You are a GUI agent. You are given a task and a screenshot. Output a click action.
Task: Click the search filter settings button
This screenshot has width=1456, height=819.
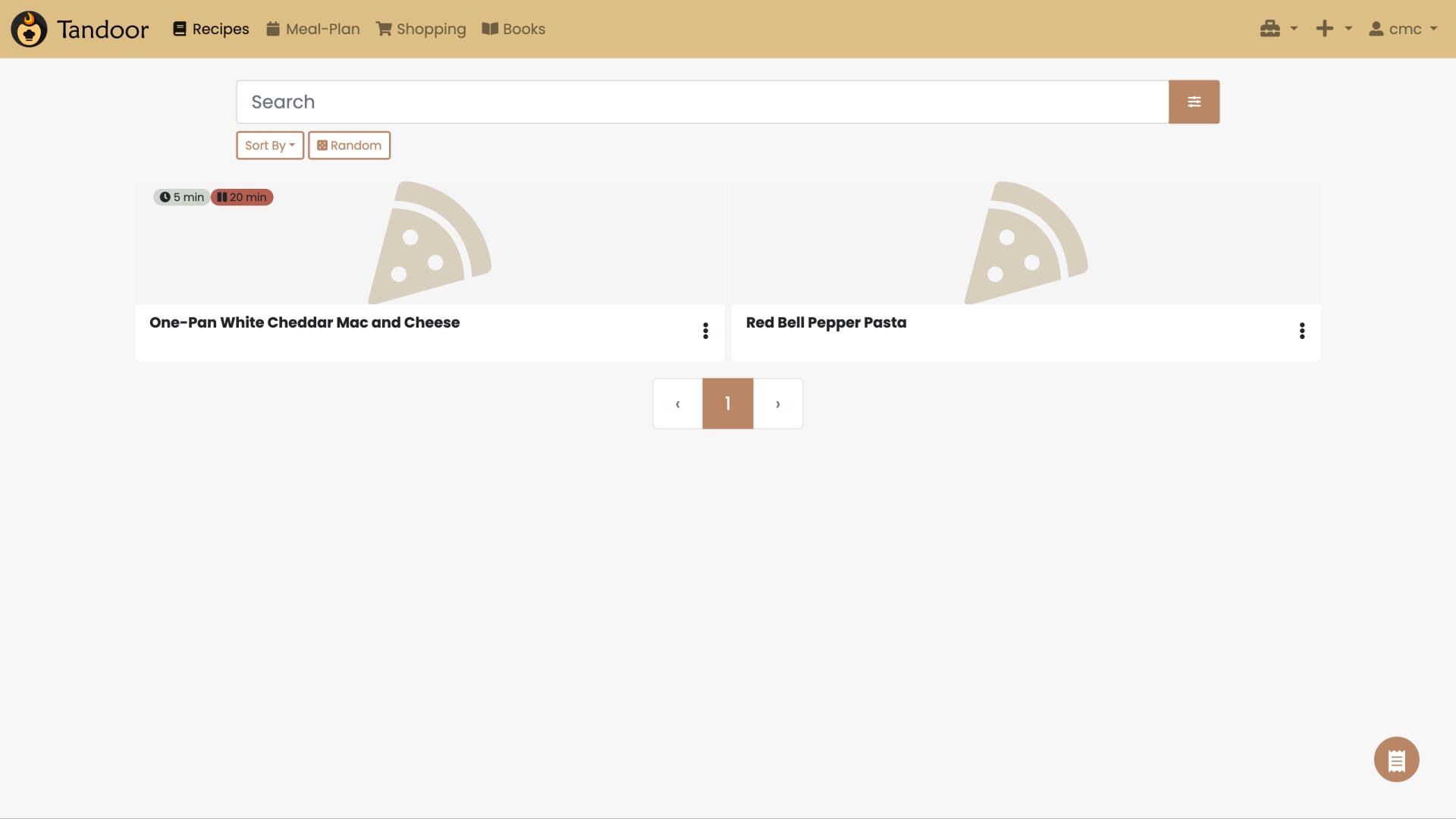point(1194,101)
